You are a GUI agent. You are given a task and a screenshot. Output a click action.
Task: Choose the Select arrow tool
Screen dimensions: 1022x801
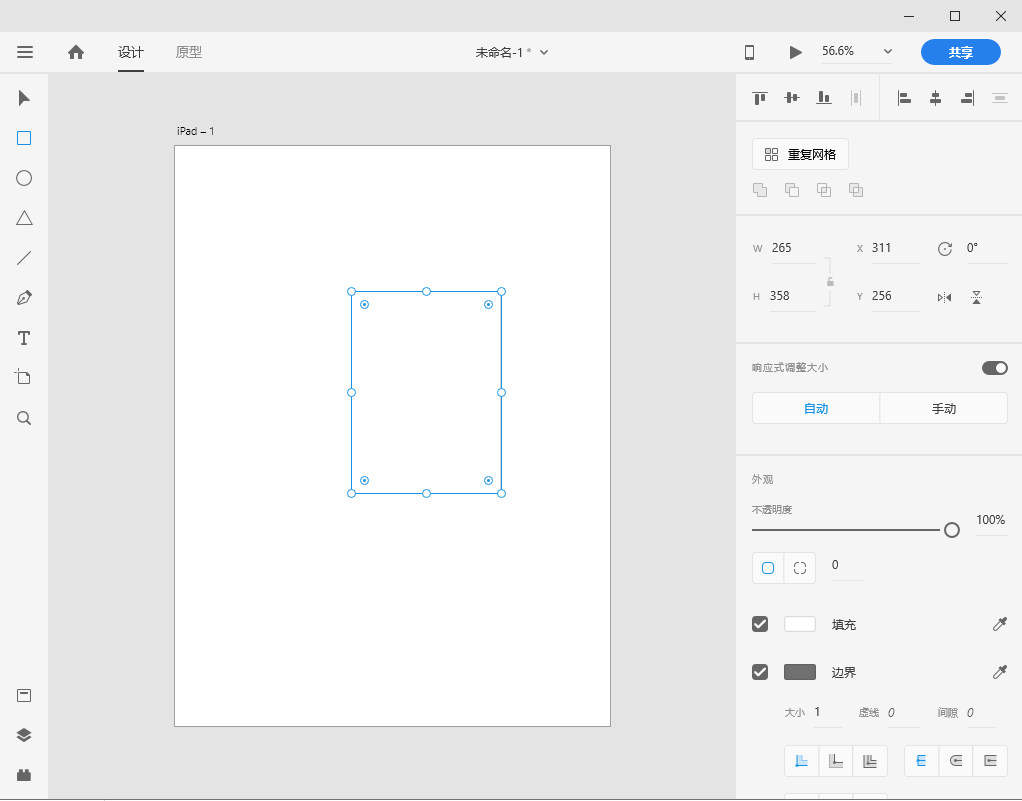pyautogui.click(x=24, y=98)
